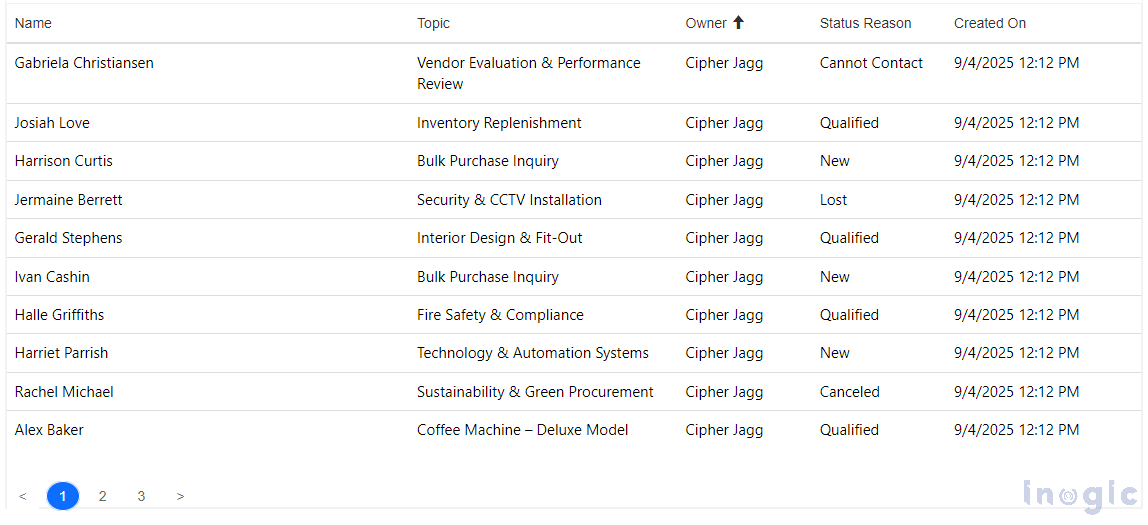Click the Owner column header
The image size is (1148, 525).
[706, 23]
